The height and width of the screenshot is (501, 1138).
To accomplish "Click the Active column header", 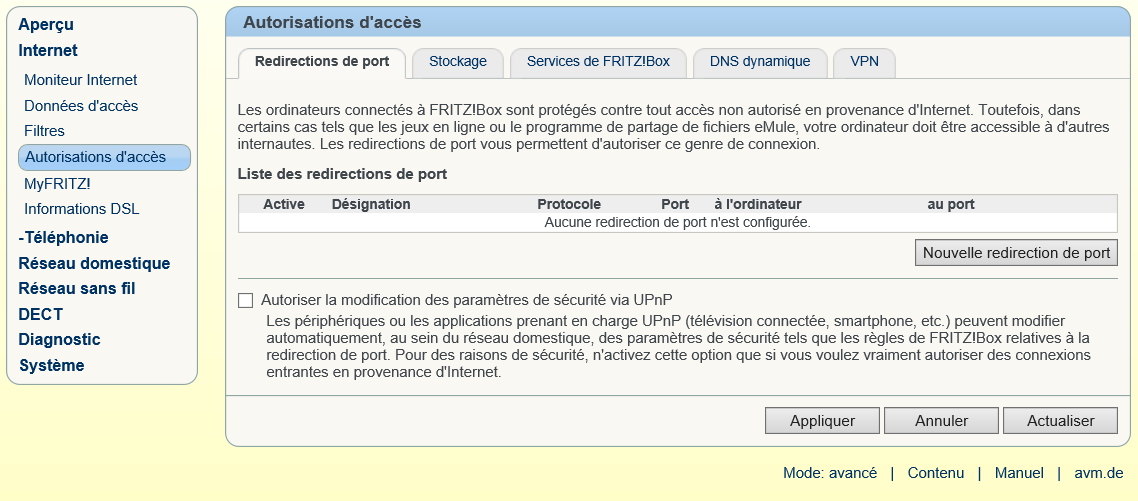I will pos(284,205).
